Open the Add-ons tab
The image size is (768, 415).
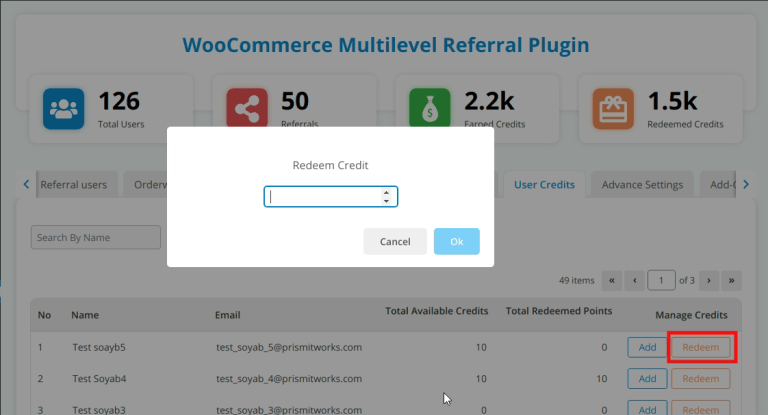point(718,185)
